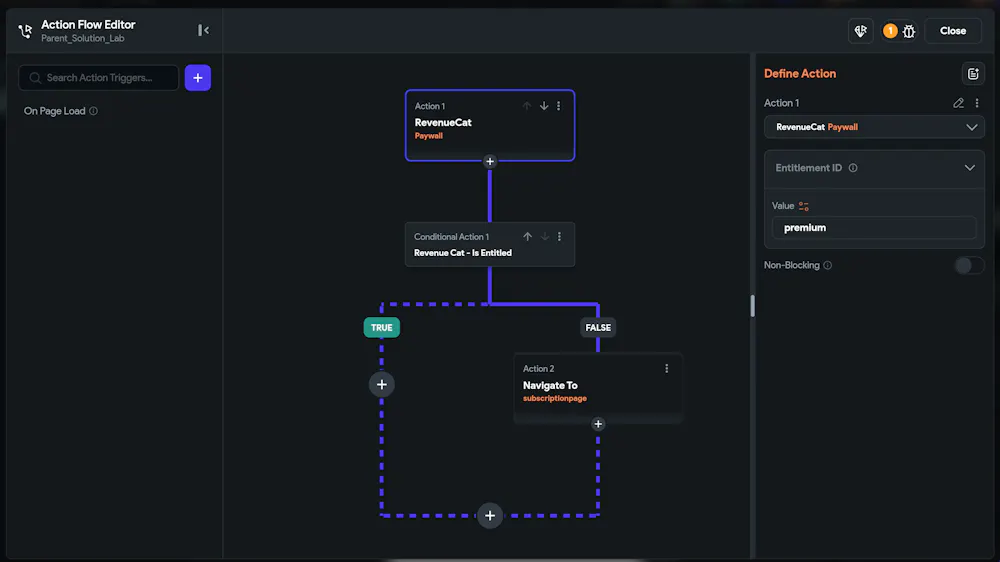Select the RevenueCat Paywall action card
This screenshot has width=1000, height=562.
(490, 126)
